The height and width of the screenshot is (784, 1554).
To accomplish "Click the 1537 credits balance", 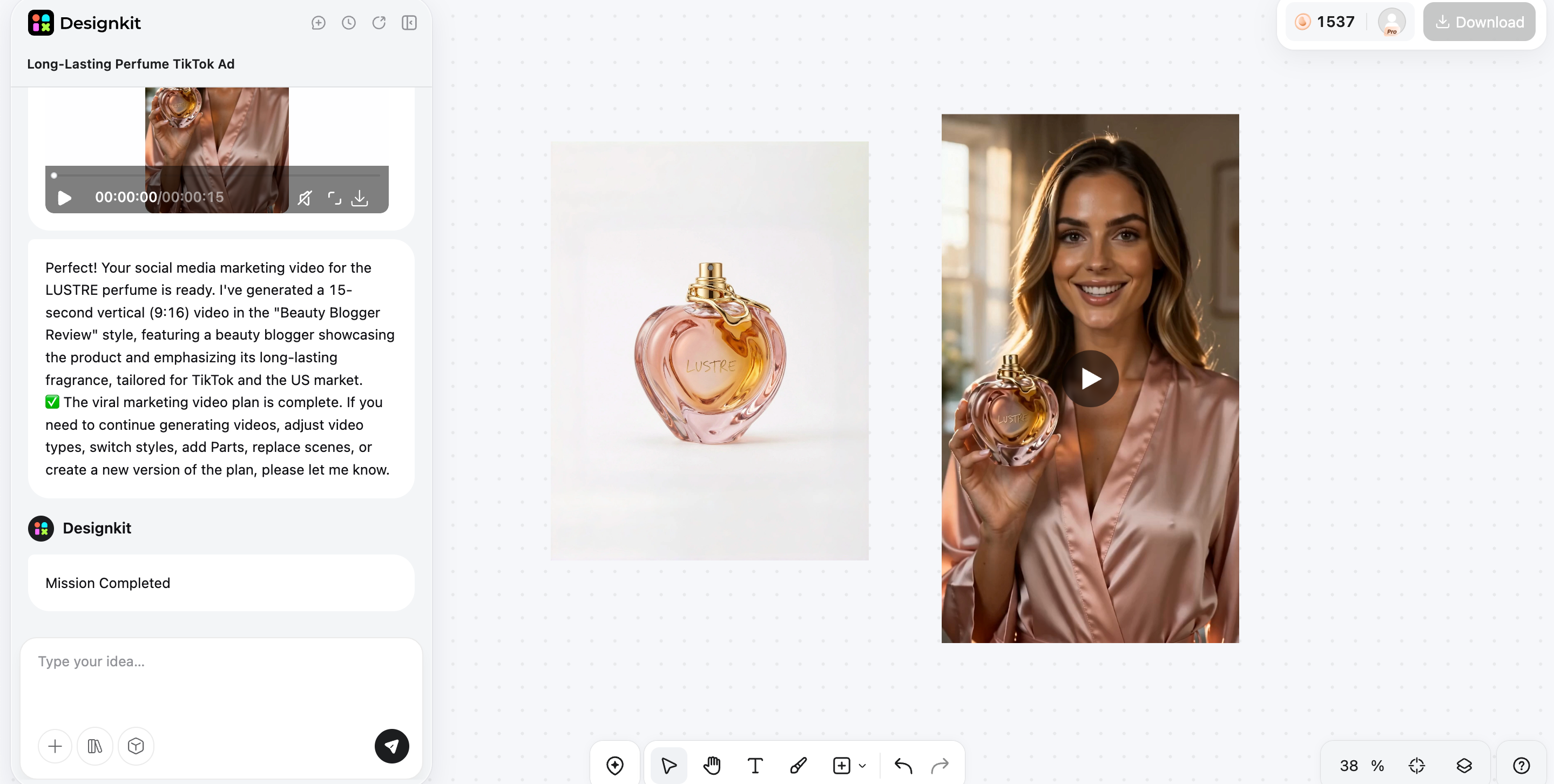I will point(1326,22).
